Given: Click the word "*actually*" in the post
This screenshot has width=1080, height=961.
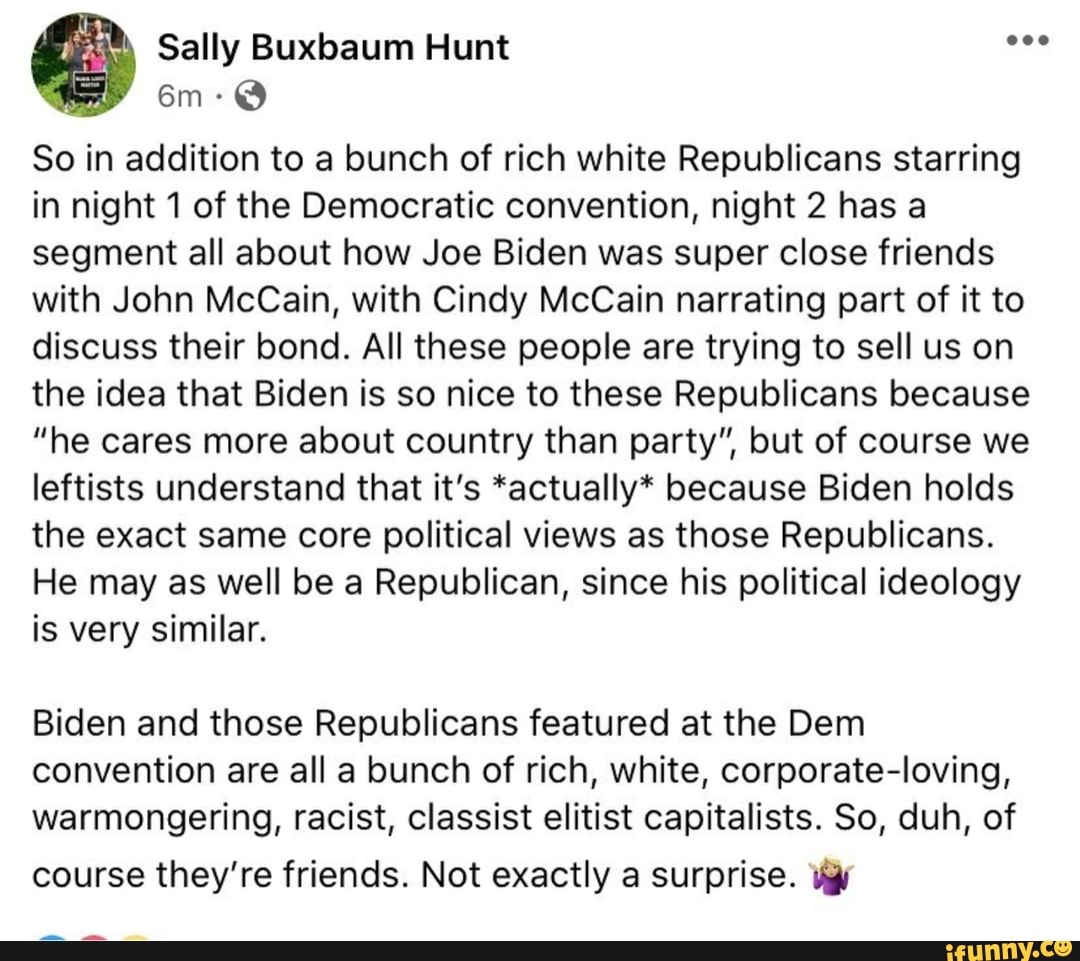Looking at the screenshot, I should pos(564,490).
